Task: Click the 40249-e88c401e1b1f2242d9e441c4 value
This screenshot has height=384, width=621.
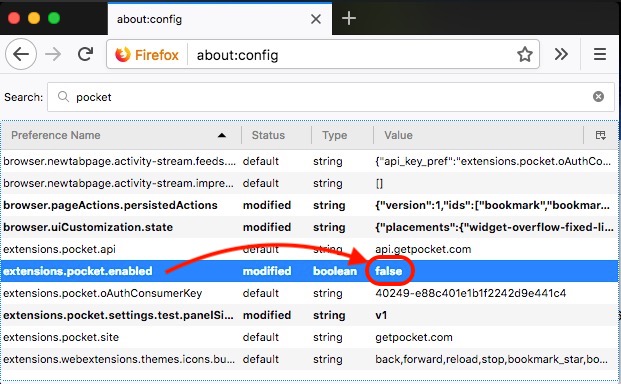Action: click(x=471, y=293)
